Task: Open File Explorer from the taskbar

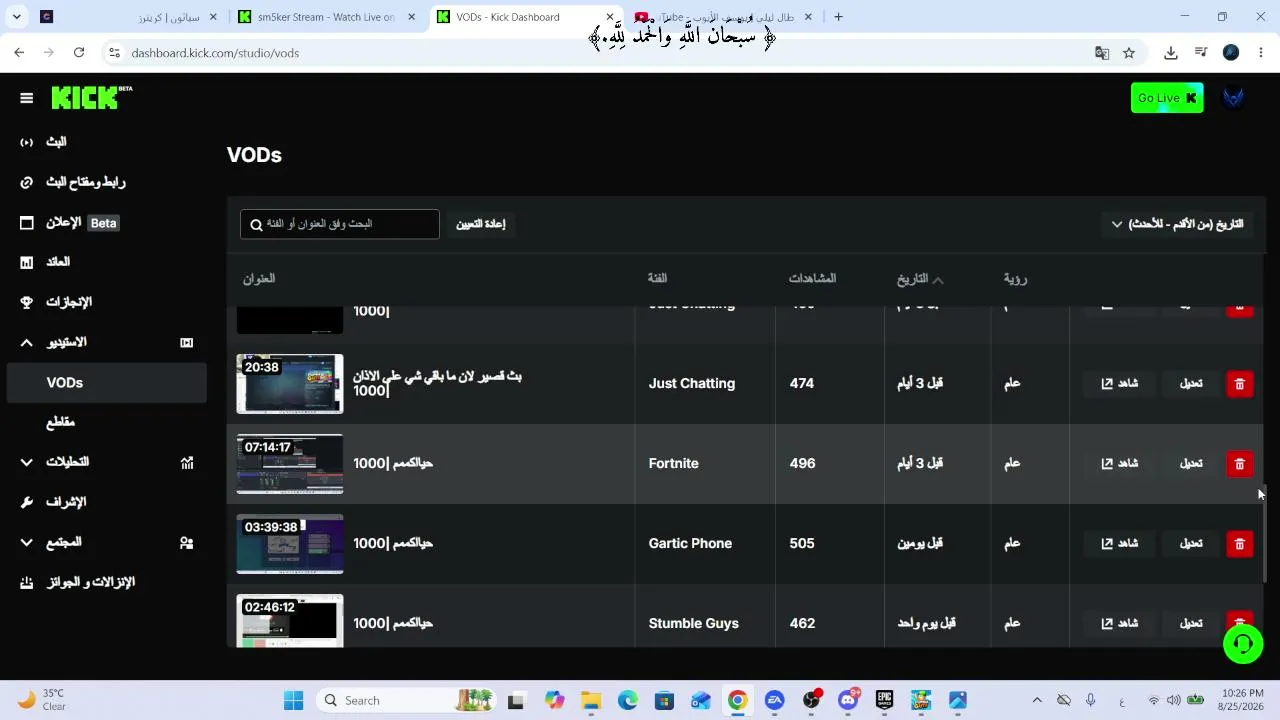Action: (x=591, y=701)
